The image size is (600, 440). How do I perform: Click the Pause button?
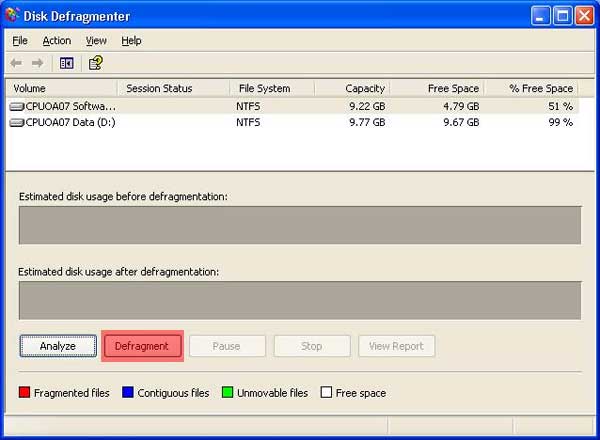pyautogui.click(x=227, y=346)
